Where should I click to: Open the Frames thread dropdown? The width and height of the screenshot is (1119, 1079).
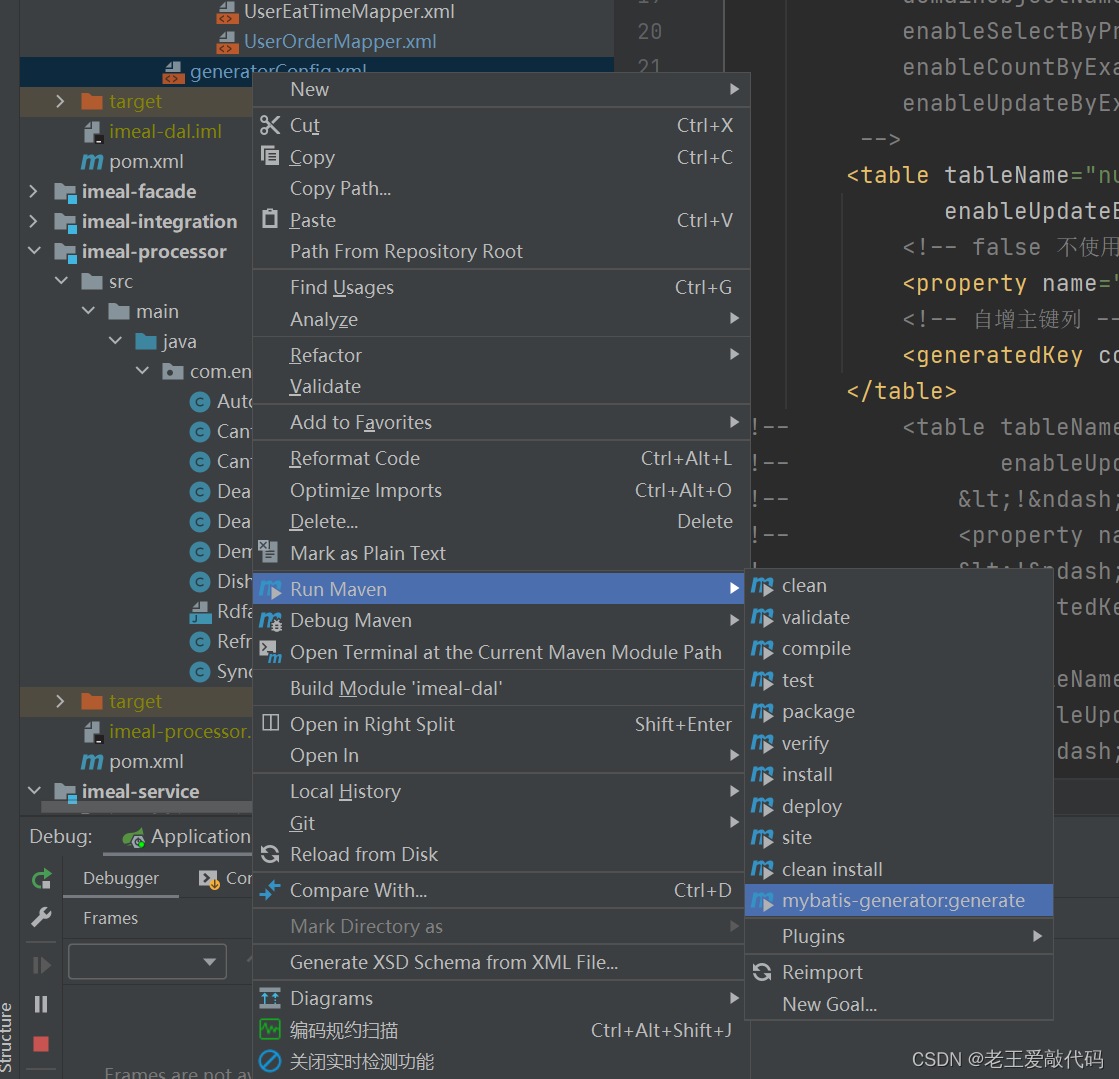pos(147,962)
